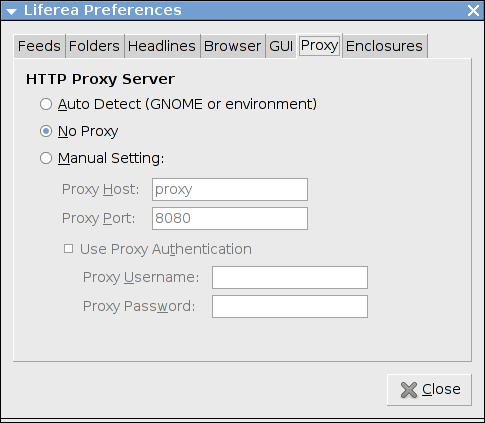The height and width of the screenshot is (423, 485).
Task: Close the Liferea Preferences window with X
Action: tap(473, 11)
